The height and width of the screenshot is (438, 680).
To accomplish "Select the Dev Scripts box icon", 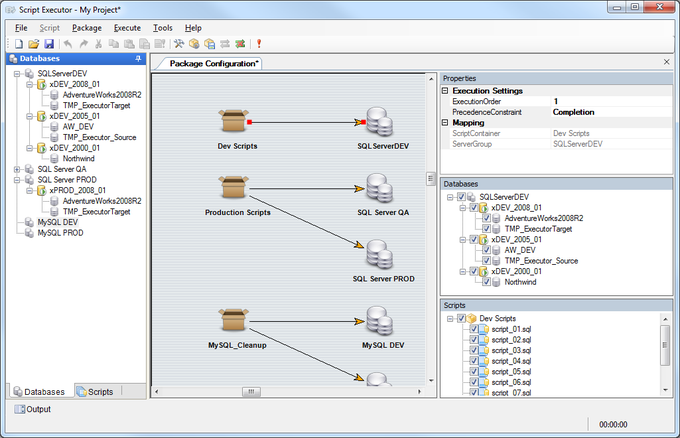I will [232, 123].
